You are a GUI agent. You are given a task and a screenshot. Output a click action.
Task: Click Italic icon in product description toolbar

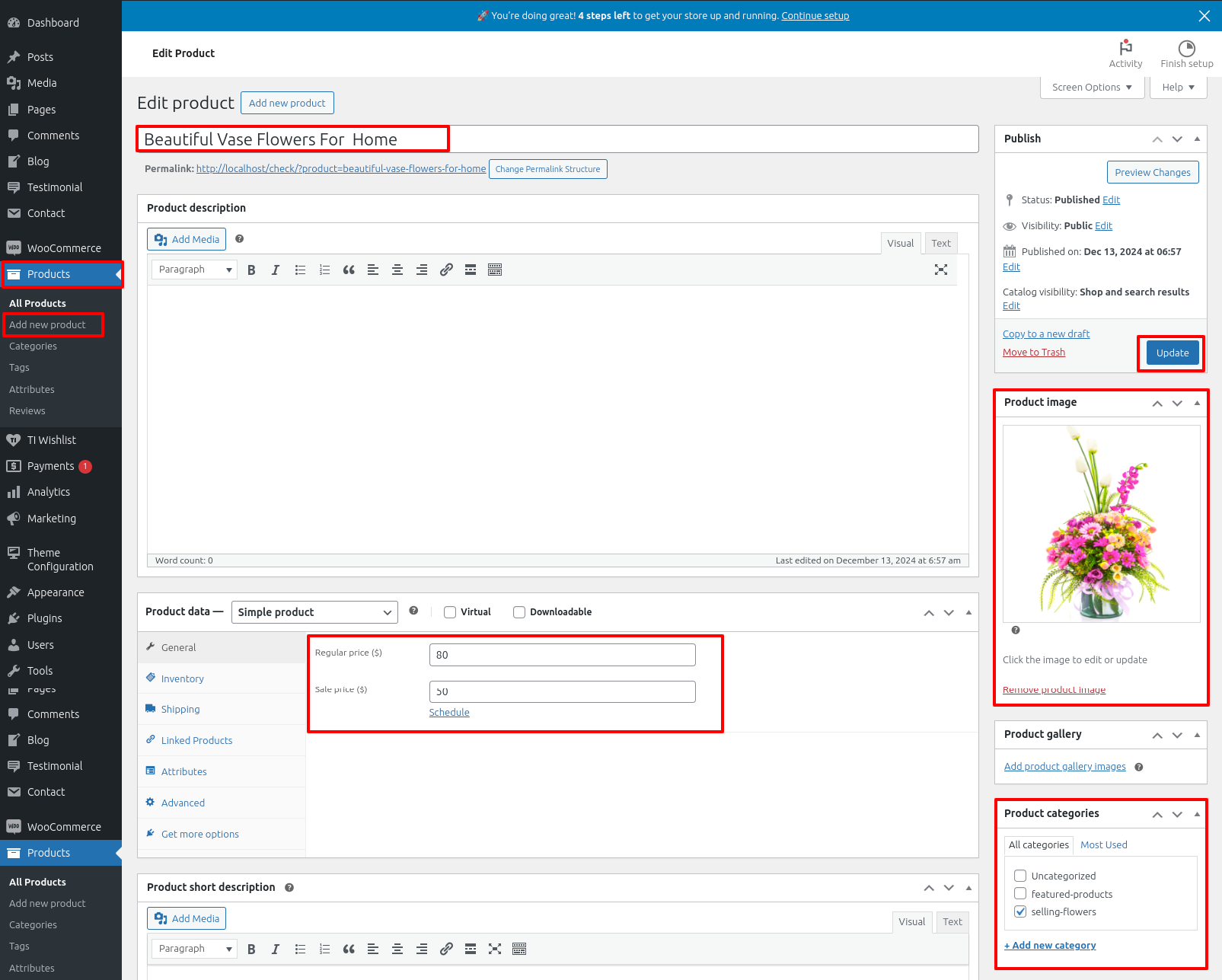tap(276, 270)
